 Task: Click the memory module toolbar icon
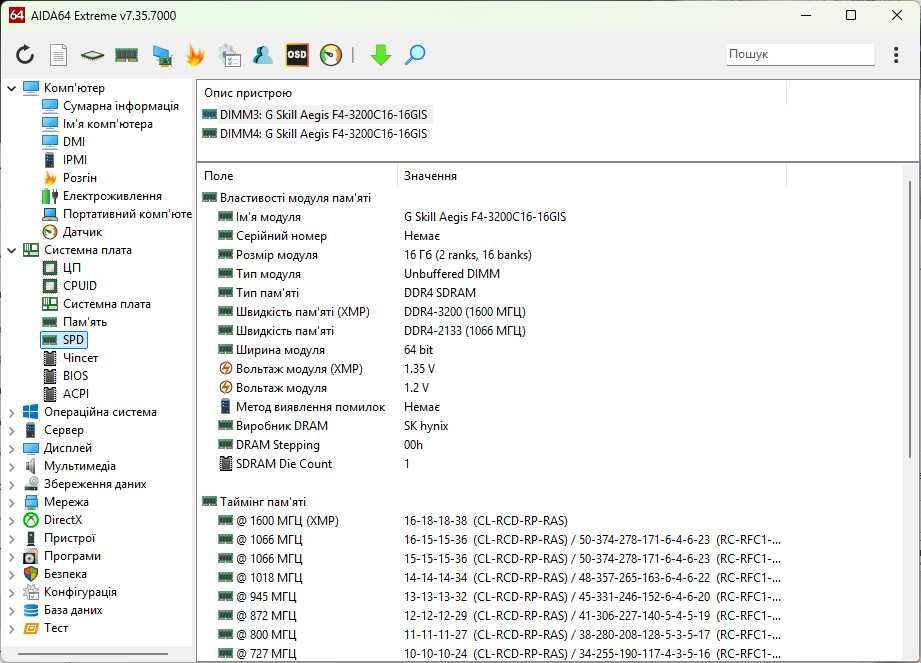coord(126,55)
